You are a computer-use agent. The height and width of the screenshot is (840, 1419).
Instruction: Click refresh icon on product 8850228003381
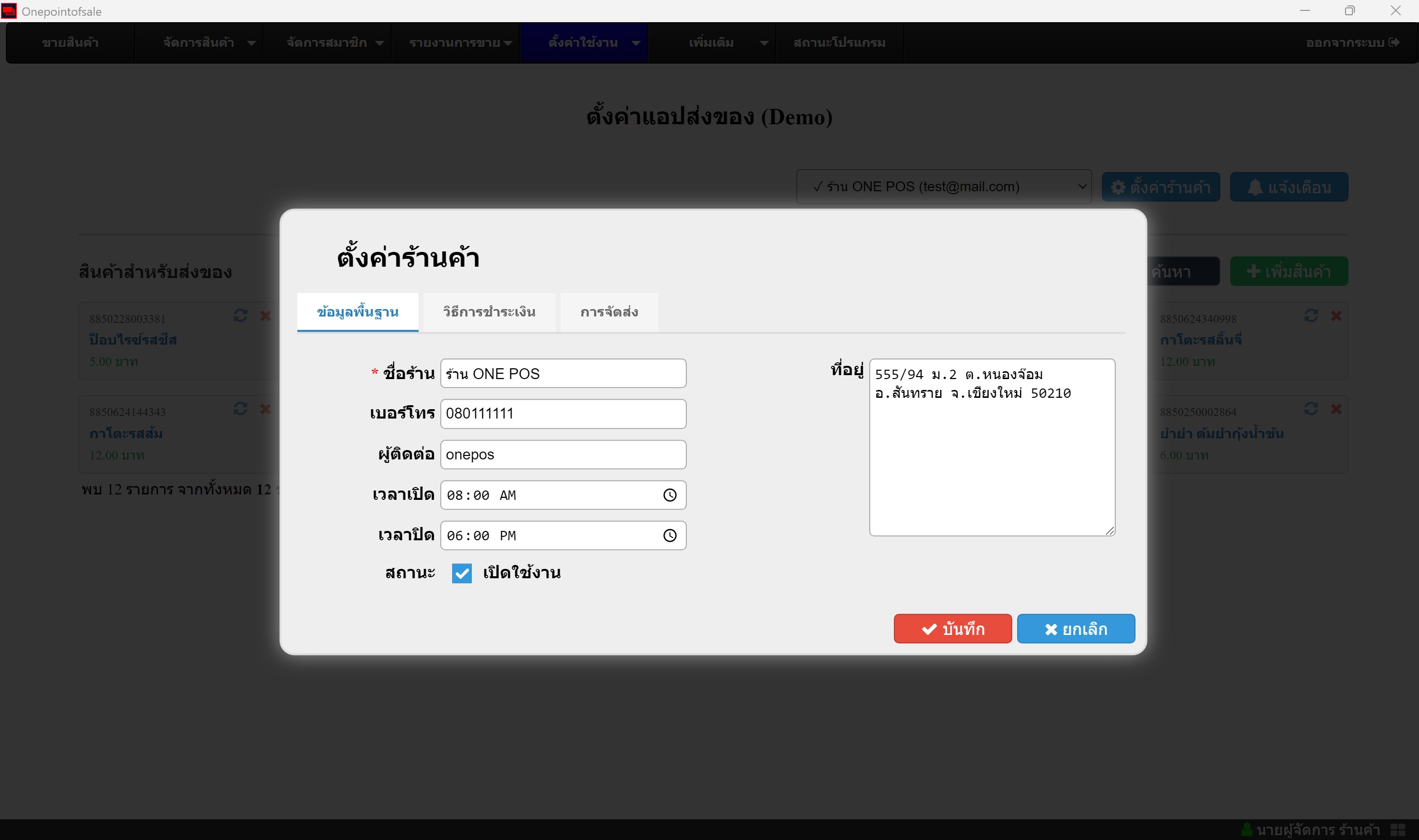[241, 315]
